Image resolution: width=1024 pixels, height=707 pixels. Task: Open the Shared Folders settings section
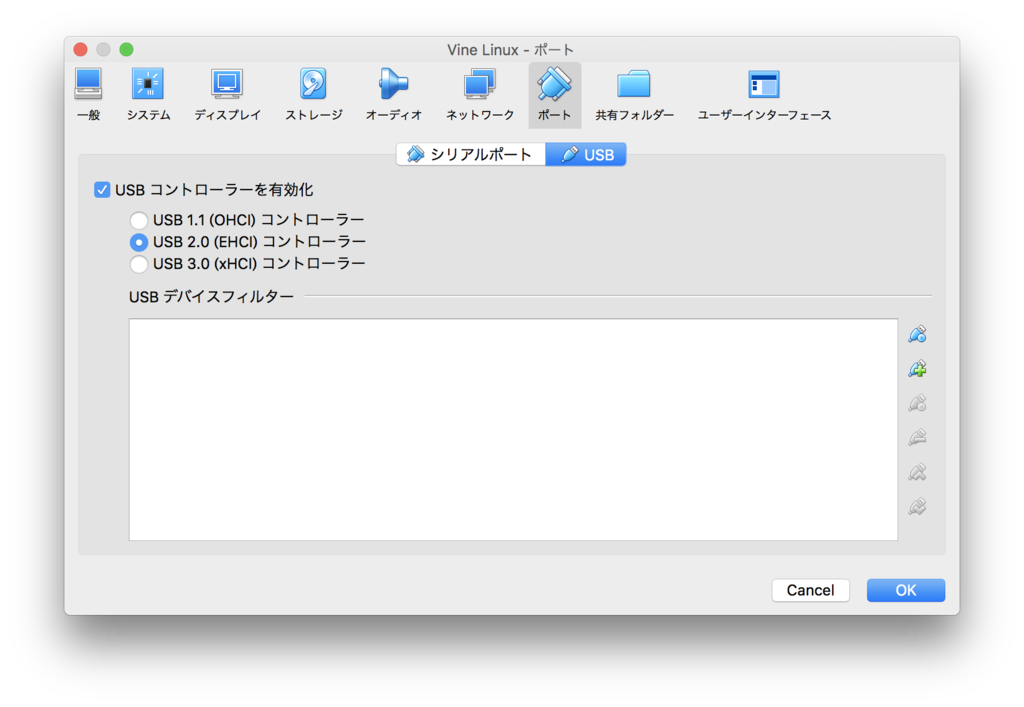(633, 94)
